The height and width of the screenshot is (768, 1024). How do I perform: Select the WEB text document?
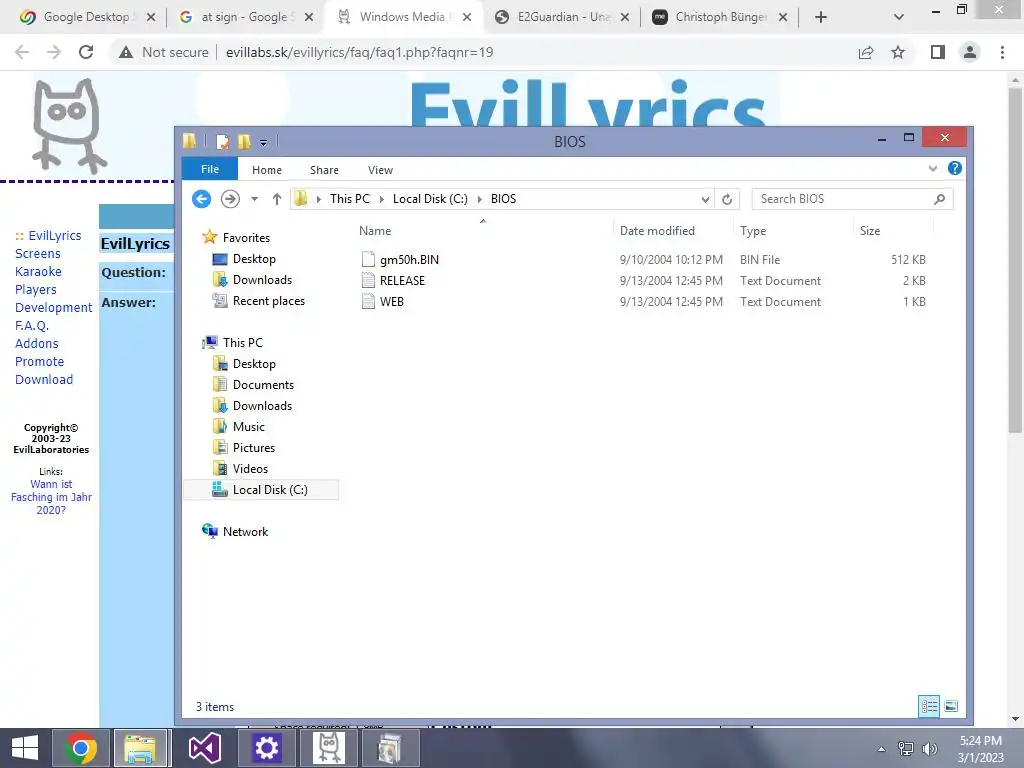pyautogui.click(x=392, y=301)
